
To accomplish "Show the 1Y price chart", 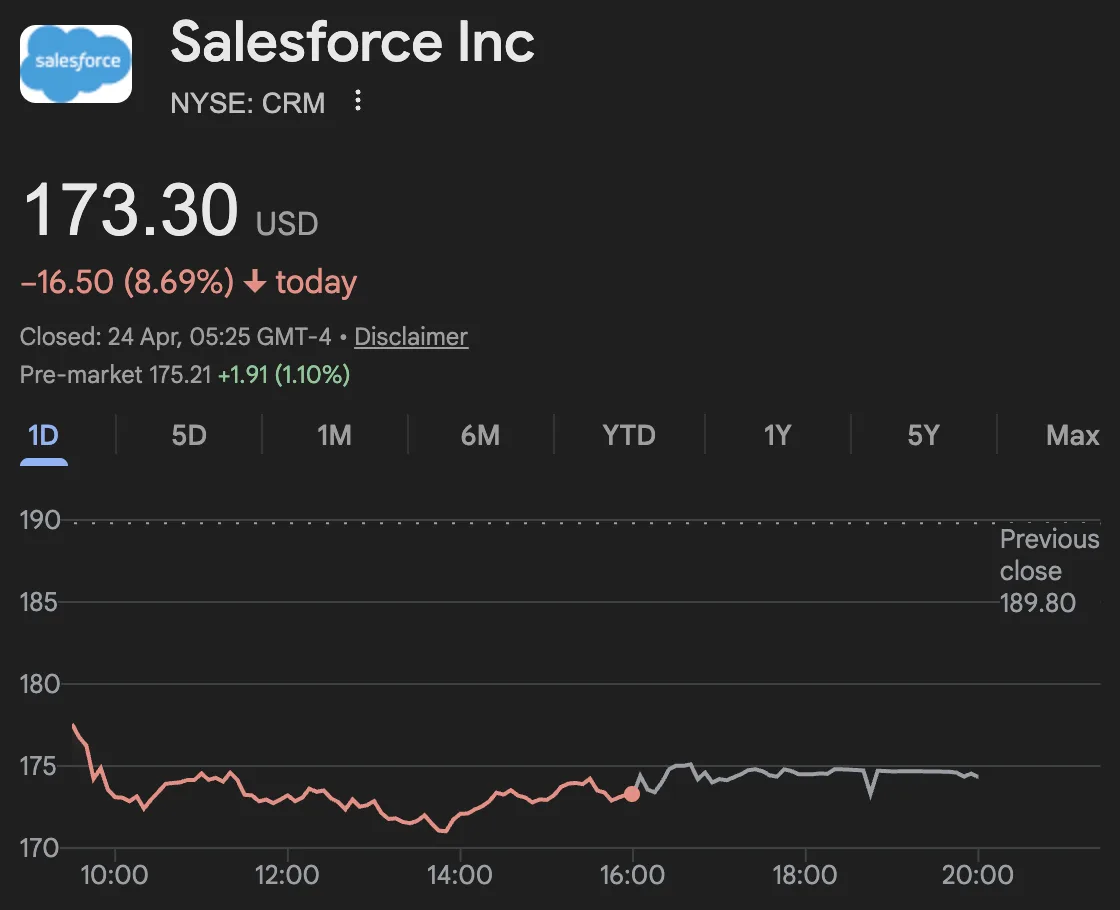I will (777, 436).
